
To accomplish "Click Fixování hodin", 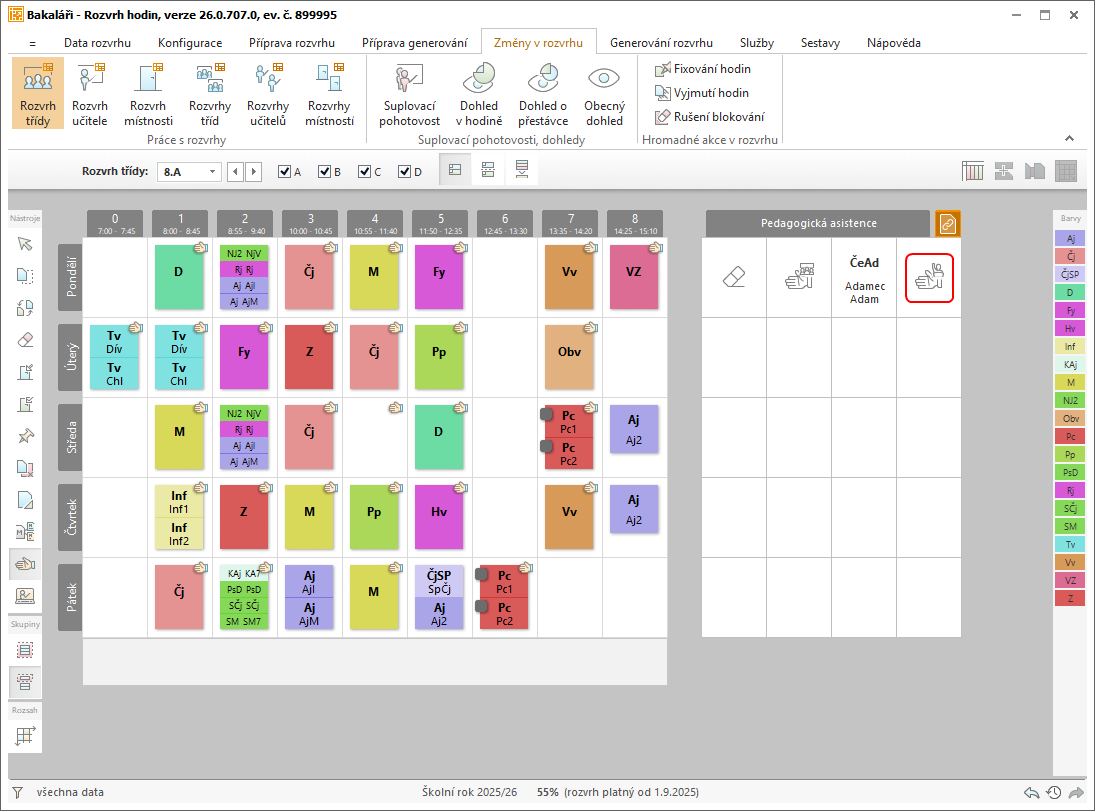I will [703, 68].
